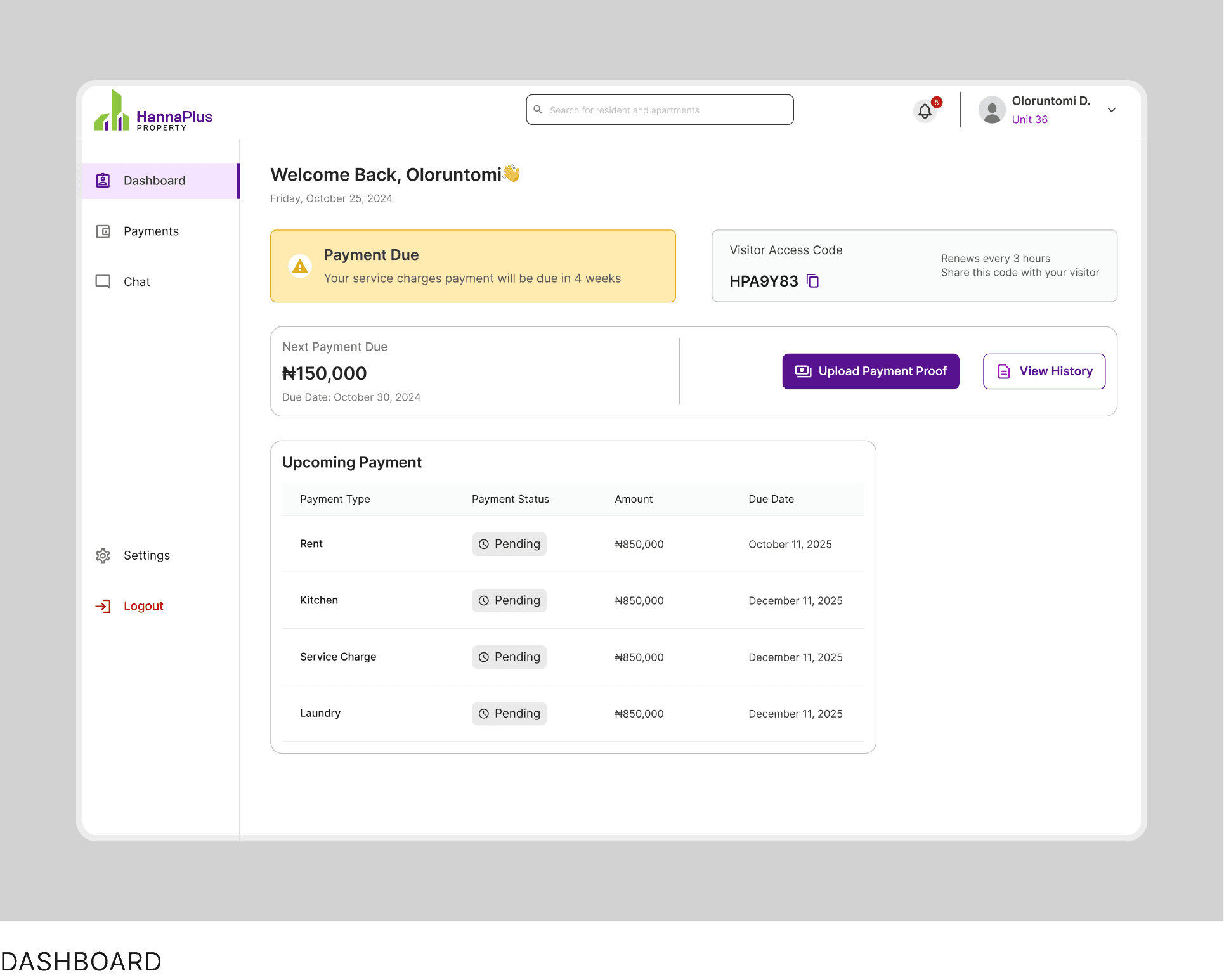Click the user profile avatar

tap(991, 110)
